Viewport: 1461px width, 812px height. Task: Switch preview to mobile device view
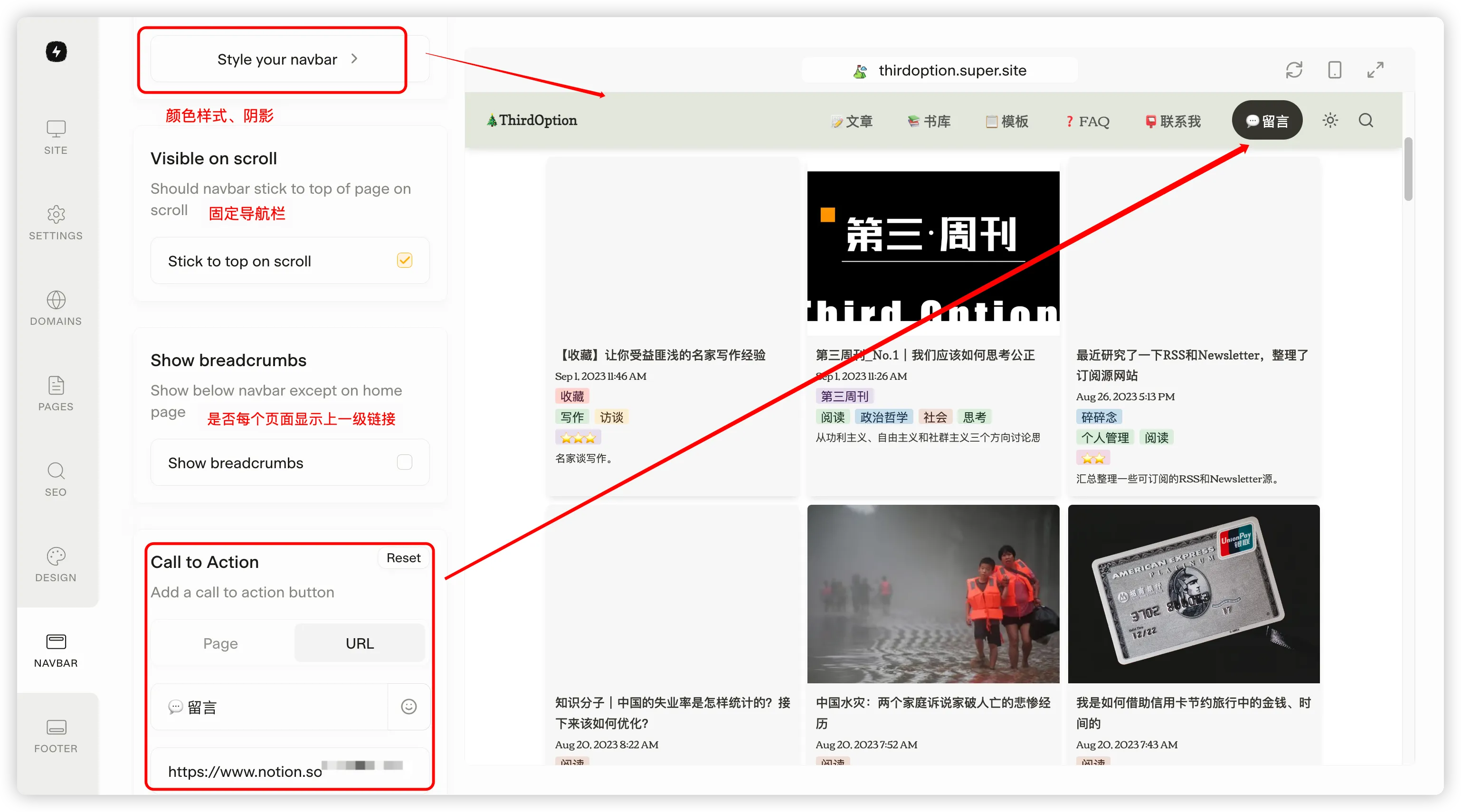pos(1335,70)
